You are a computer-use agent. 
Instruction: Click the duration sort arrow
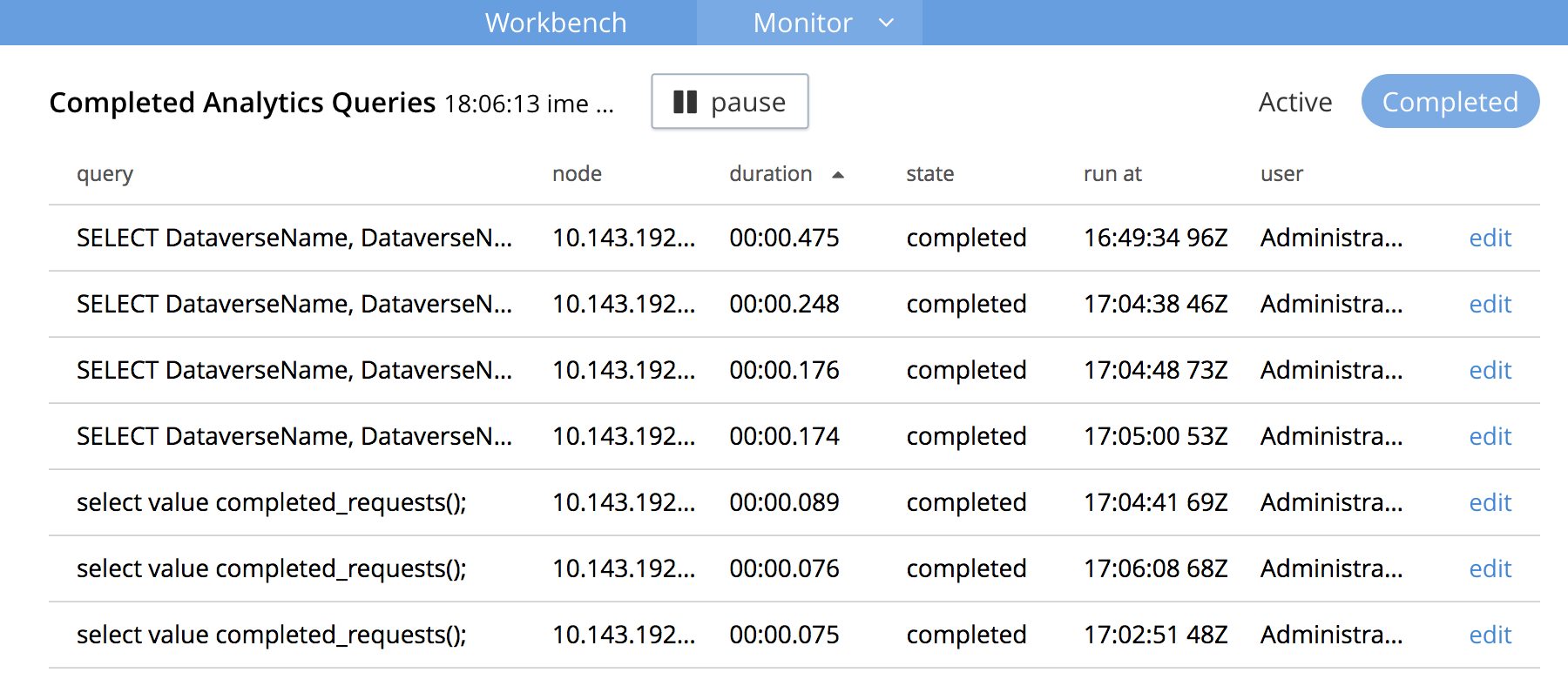tap(839, 174)
